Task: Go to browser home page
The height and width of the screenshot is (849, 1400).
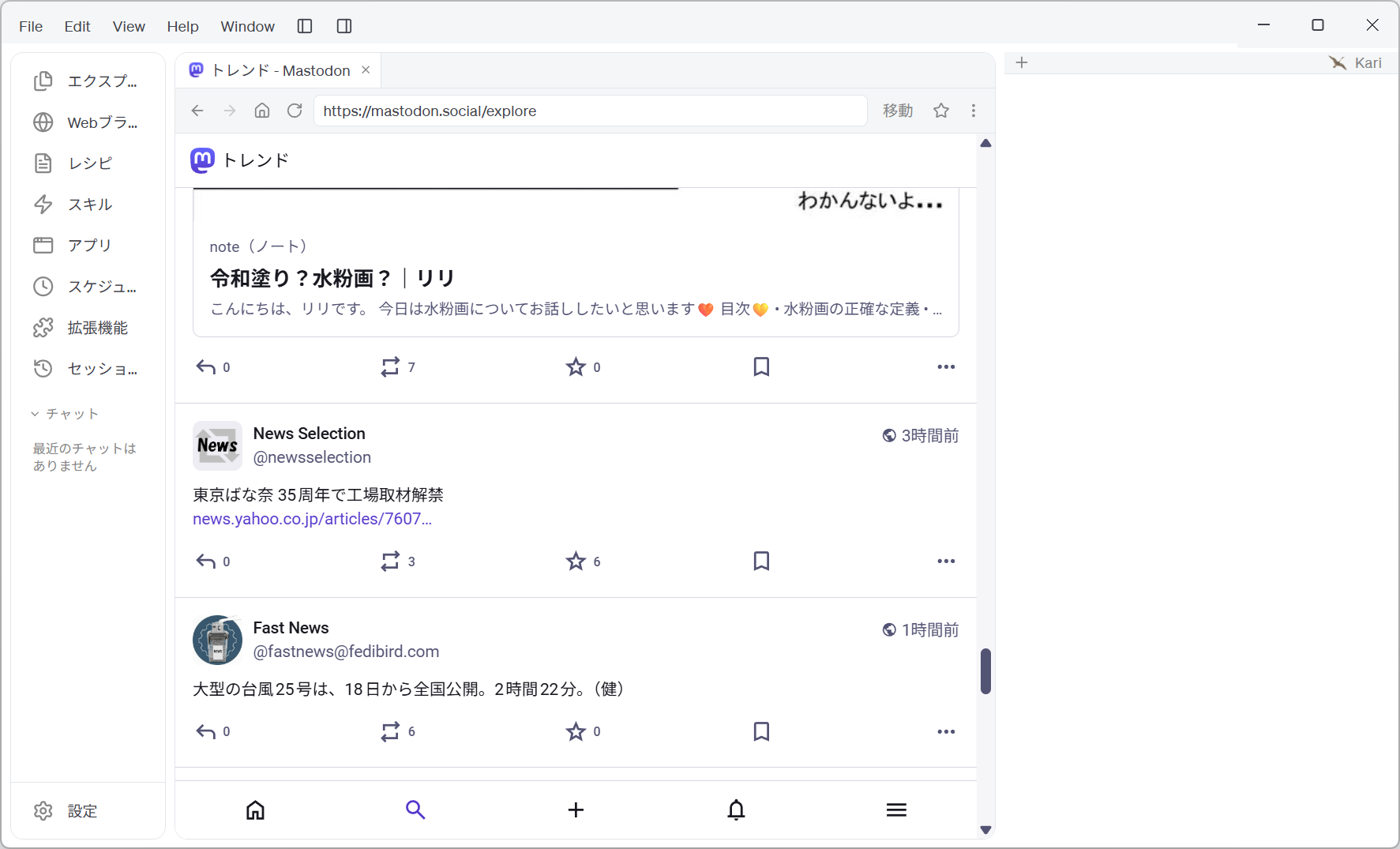Action: (262, 111)
